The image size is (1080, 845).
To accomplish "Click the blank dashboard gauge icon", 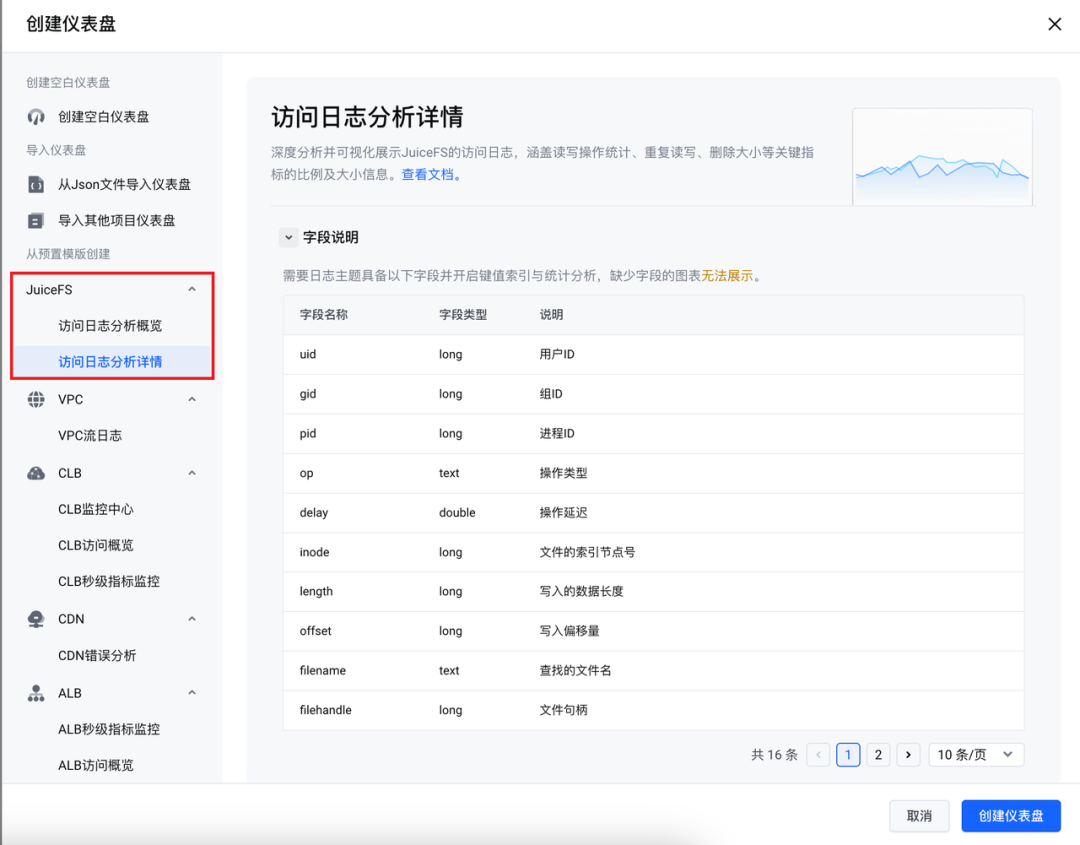I will coord(36,117).
